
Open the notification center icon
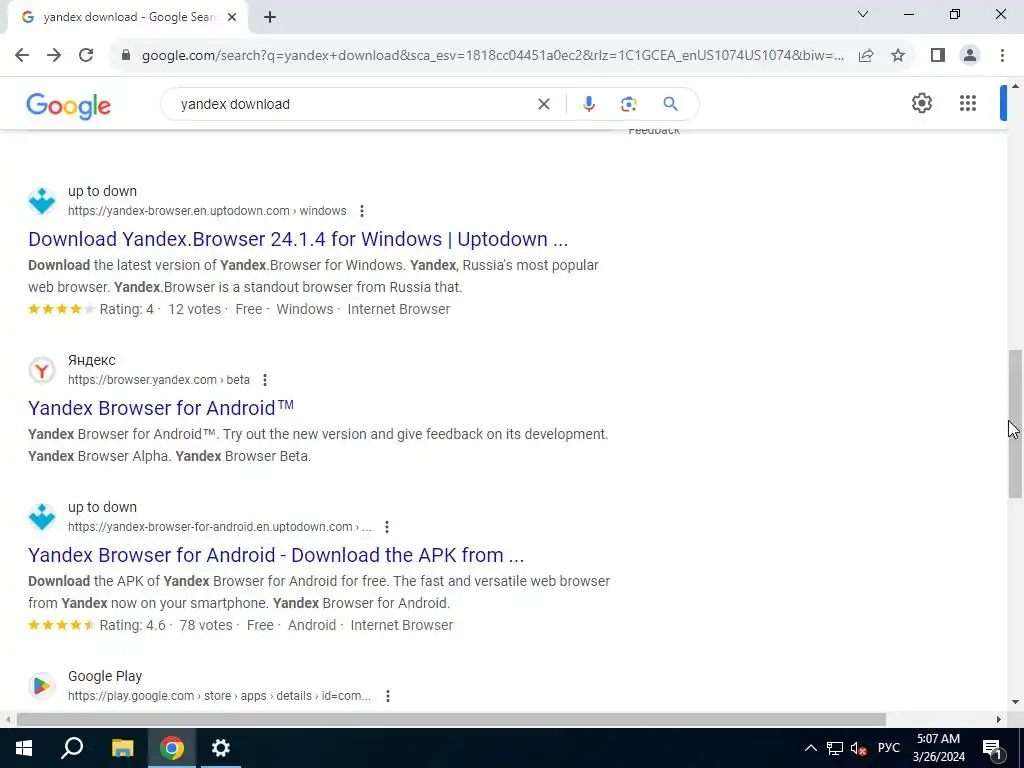(992, 748)
